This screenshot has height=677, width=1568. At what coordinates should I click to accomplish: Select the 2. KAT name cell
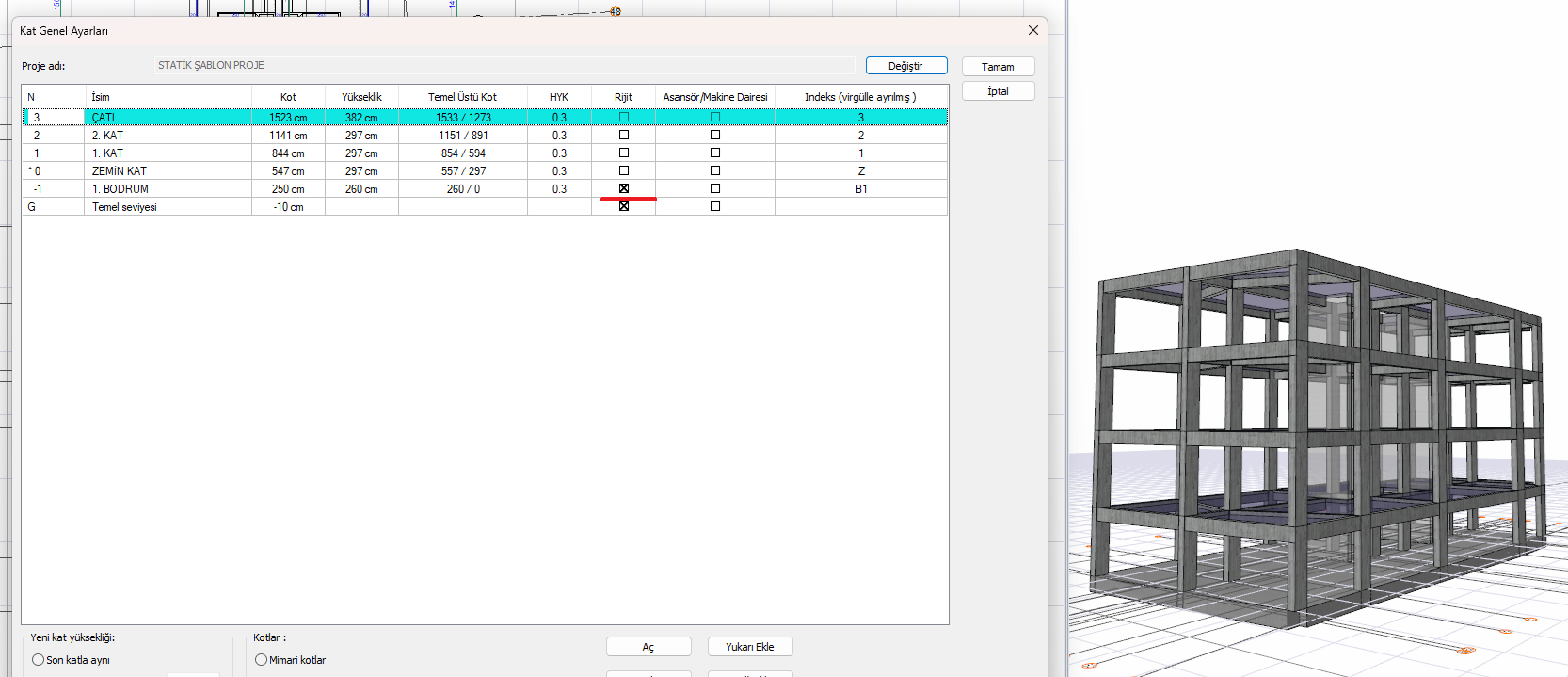(x=168, y=136)
